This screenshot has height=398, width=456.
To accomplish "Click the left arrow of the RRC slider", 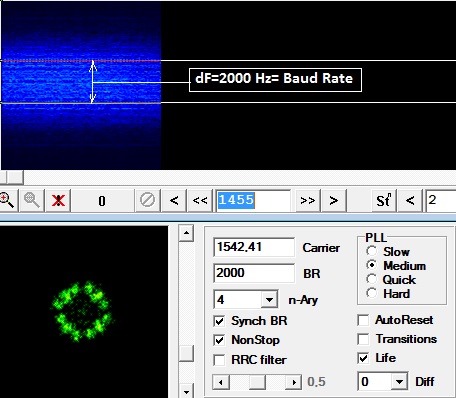I will click(221, 382).
